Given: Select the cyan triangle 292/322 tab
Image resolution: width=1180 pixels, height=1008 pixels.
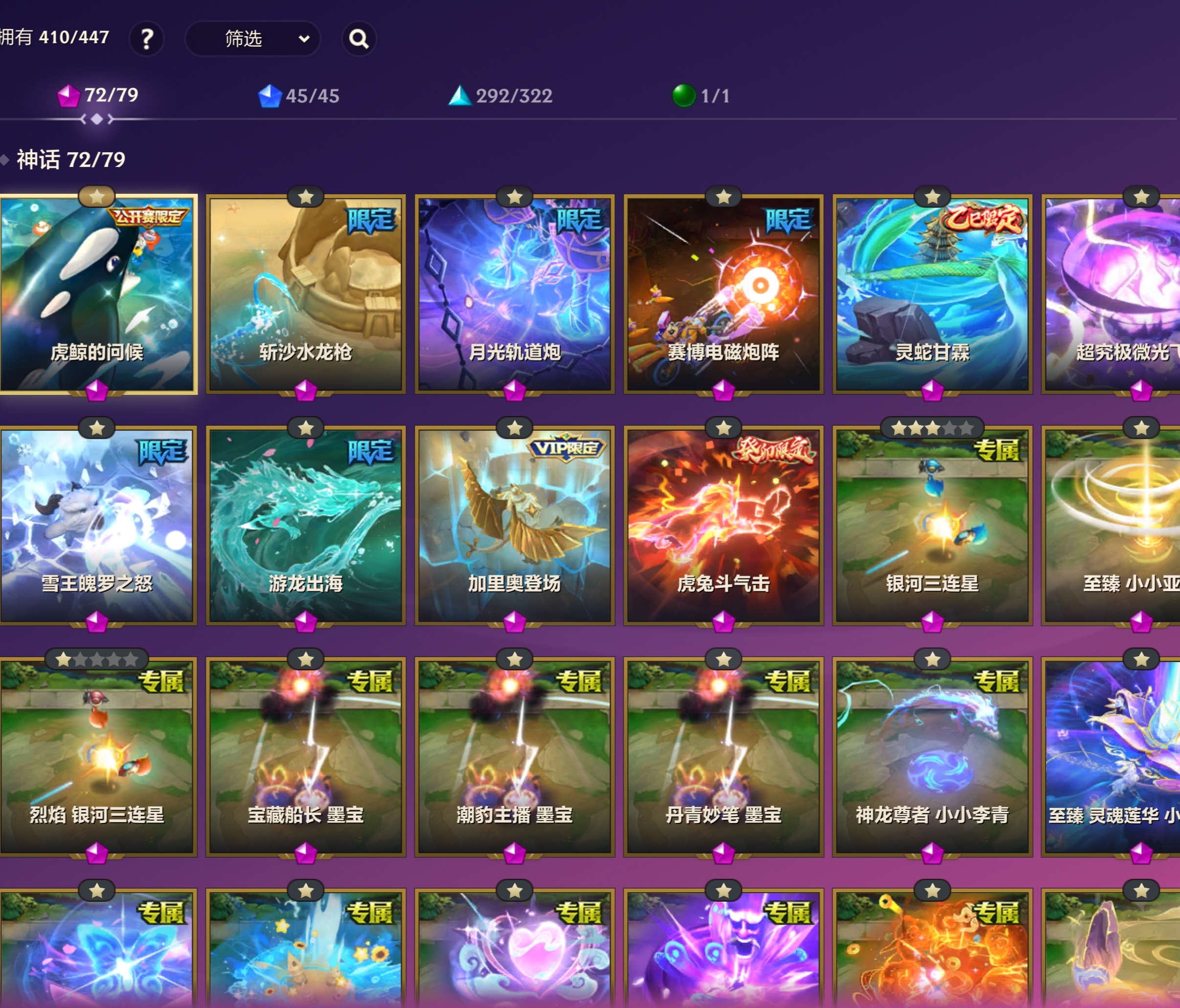Looking at the screenshot, I should point(500,96).
